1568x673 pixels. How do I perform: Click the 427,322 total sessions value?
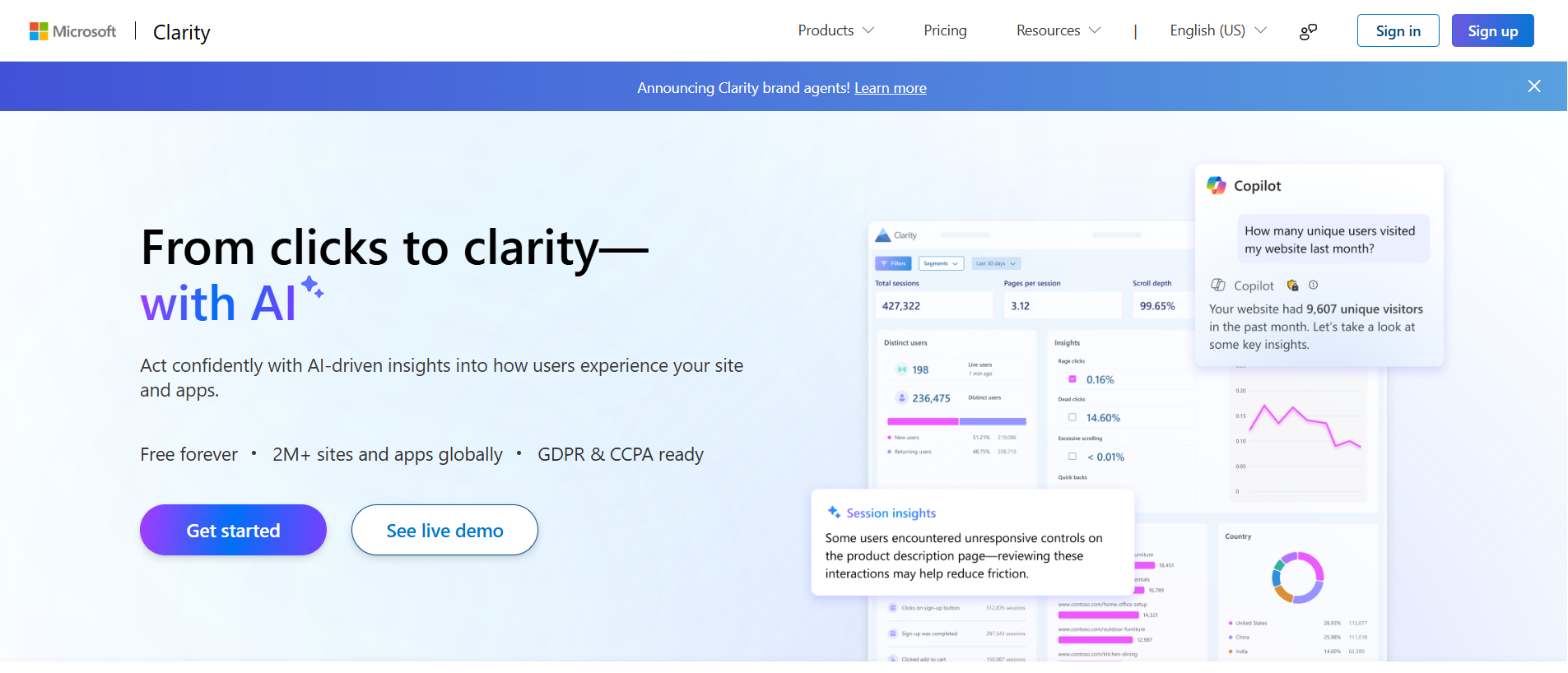901,305
